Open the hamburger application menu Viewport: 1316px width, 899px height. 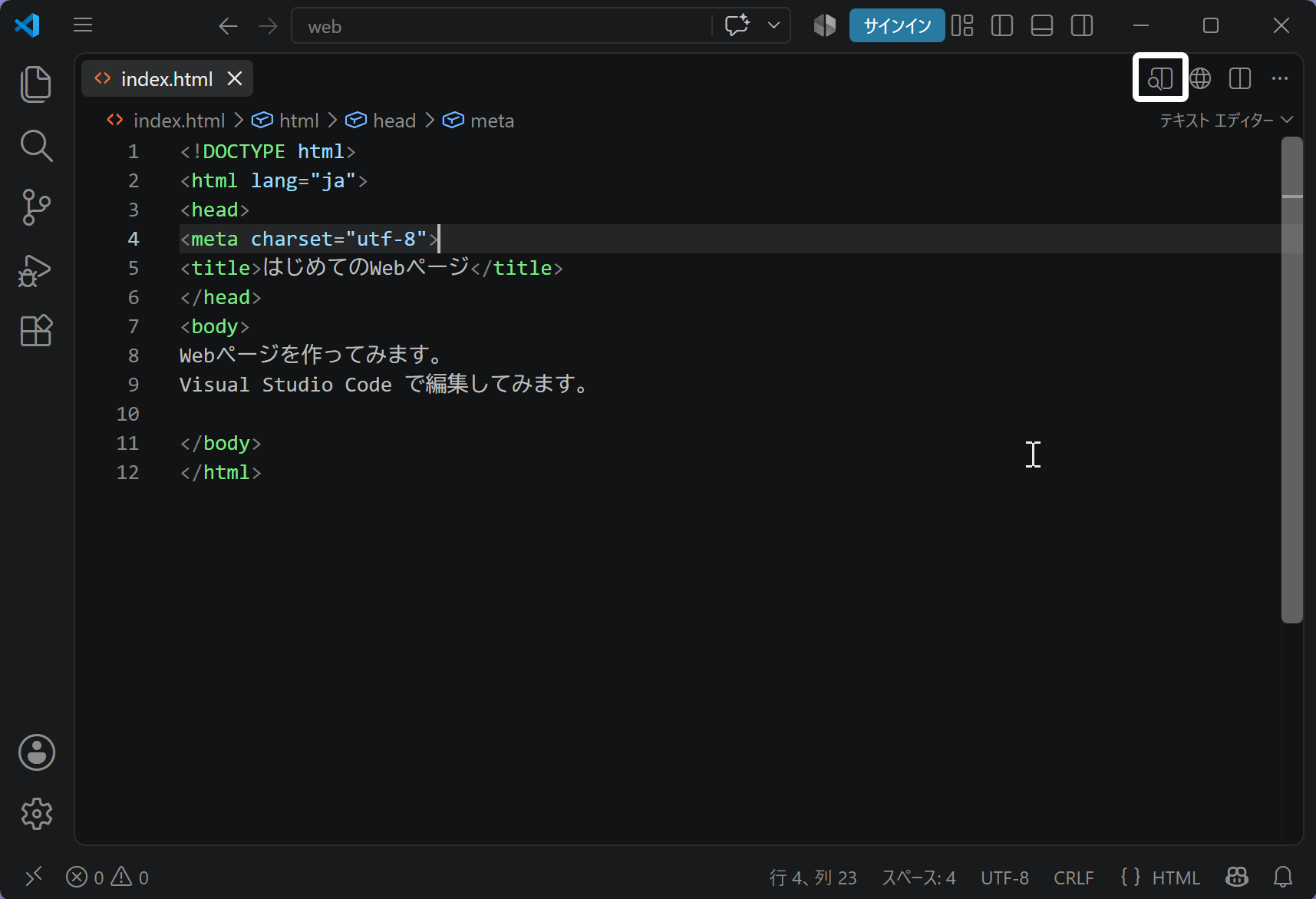coord(83,25)
